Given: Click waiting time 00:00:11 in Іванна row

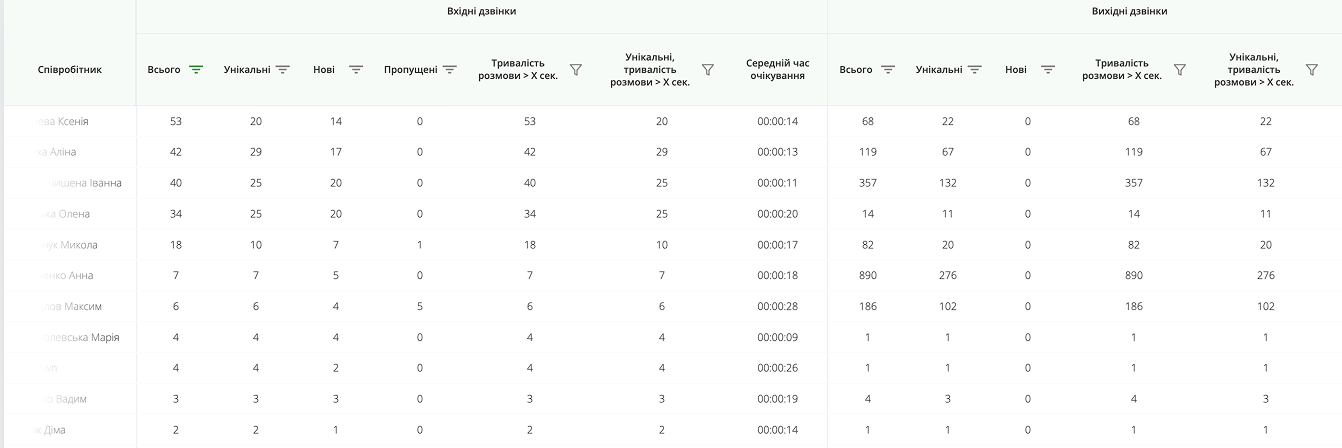Looking at the screenshot, I should (x=777, y=183).
